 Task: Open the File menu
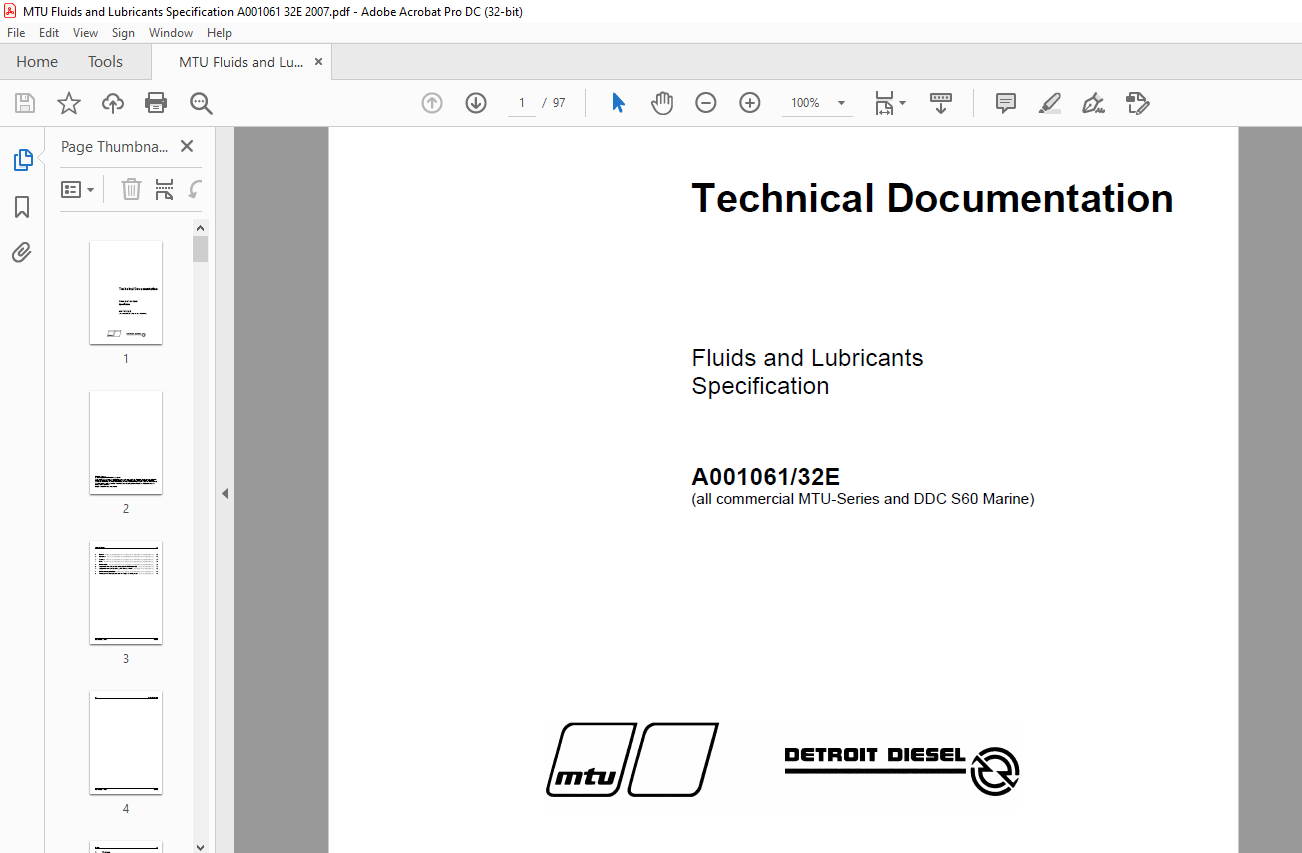click(16, 33)
